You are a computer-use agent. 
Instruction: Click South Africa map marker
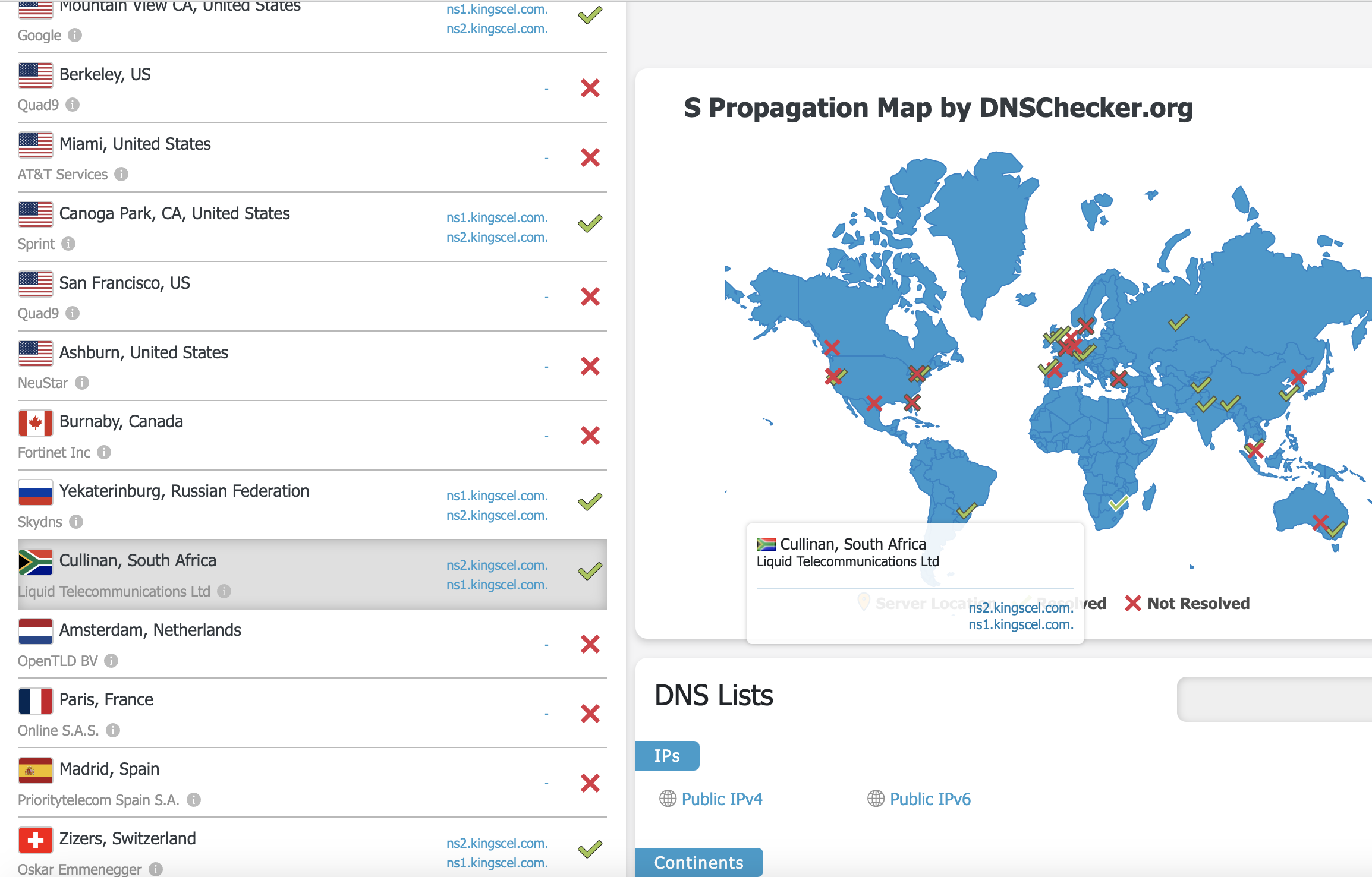point(1118,503)
